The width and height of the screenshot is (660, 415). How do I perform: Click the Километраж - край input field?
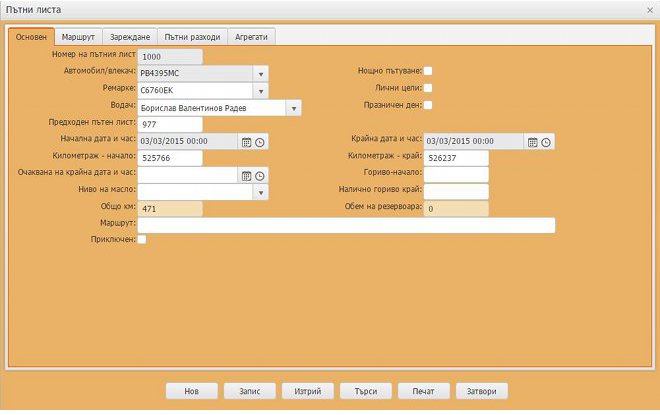coord(456,158)
